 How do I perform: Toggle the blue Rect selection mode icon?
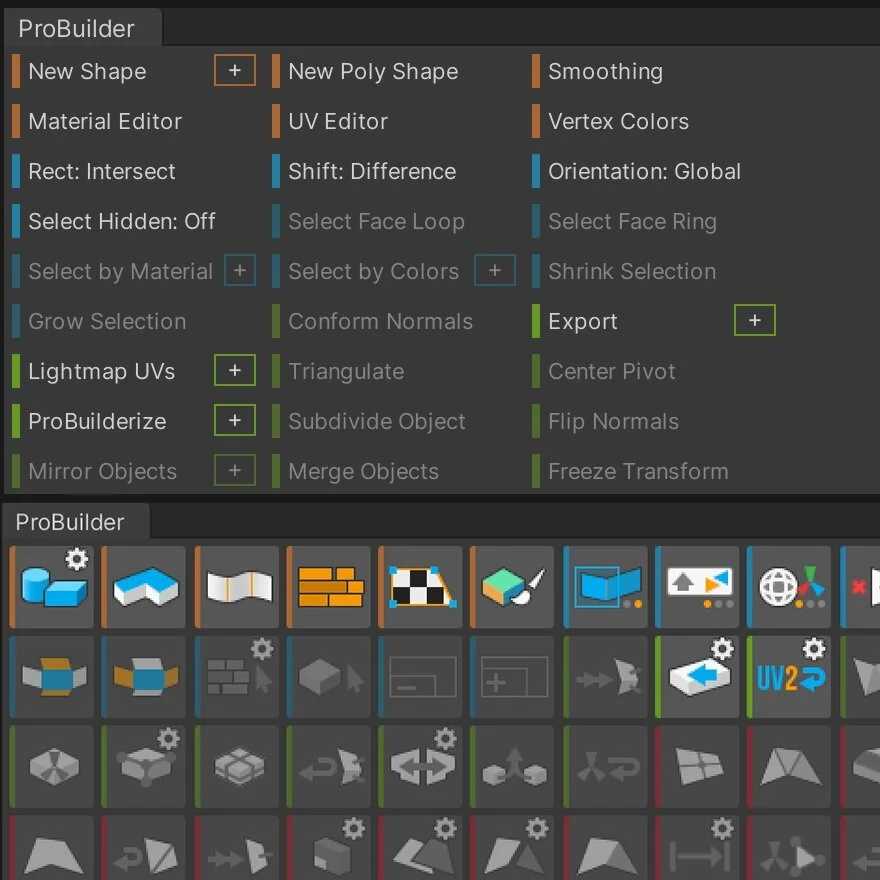606,586
